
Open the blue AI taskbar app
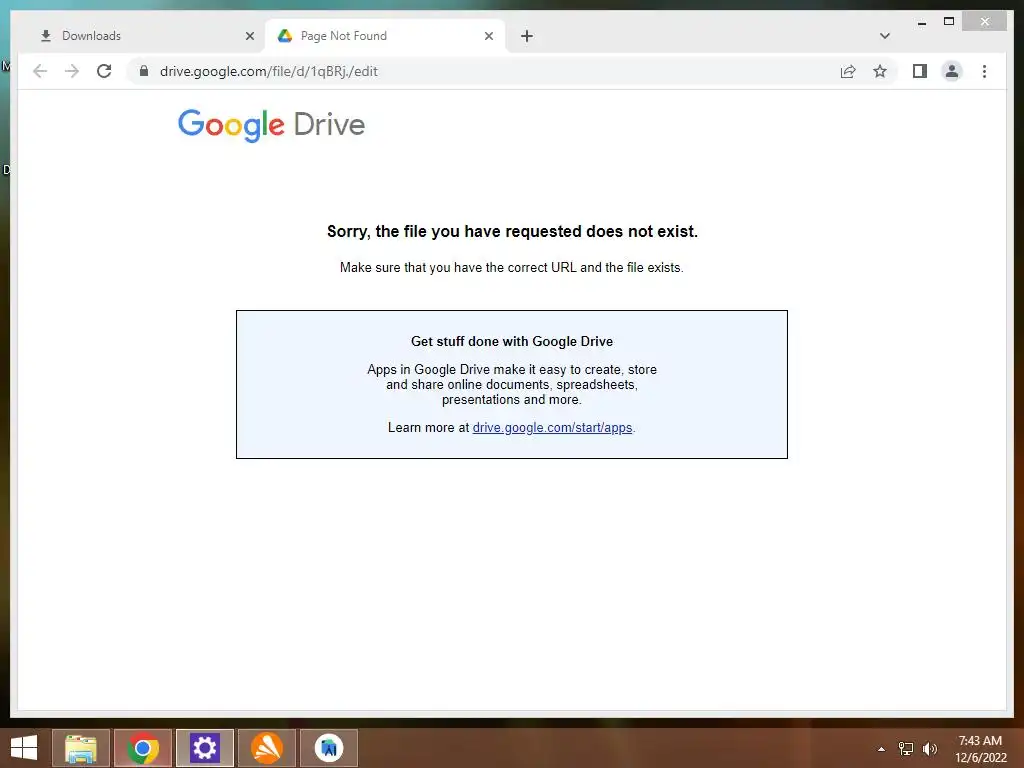point(329,748)
